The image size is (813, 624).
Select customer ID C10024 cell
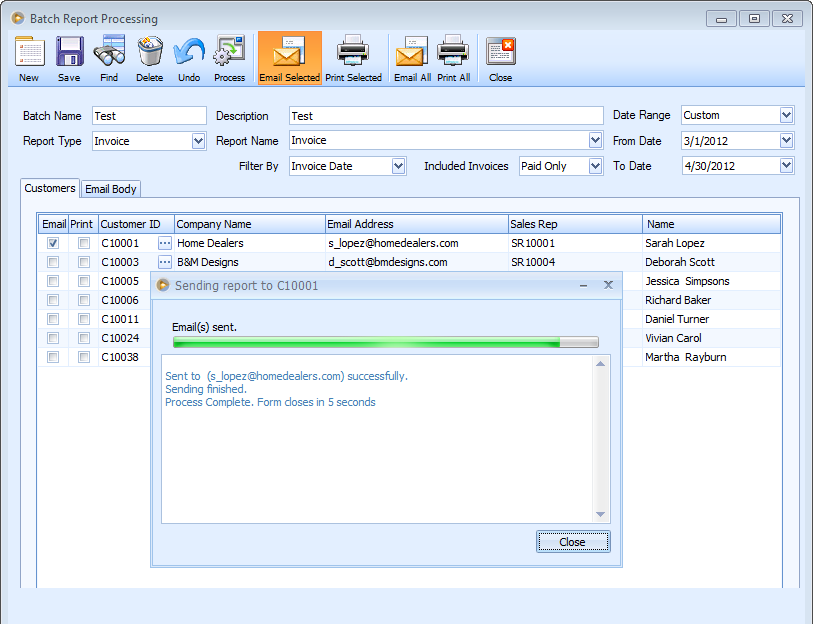tap(120, 338)
